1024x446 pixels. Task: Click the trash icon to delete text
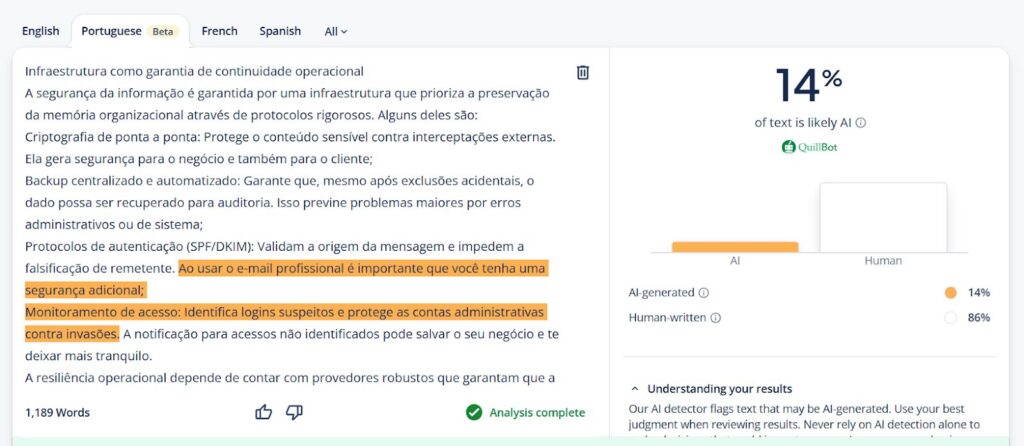pos(583,72)
